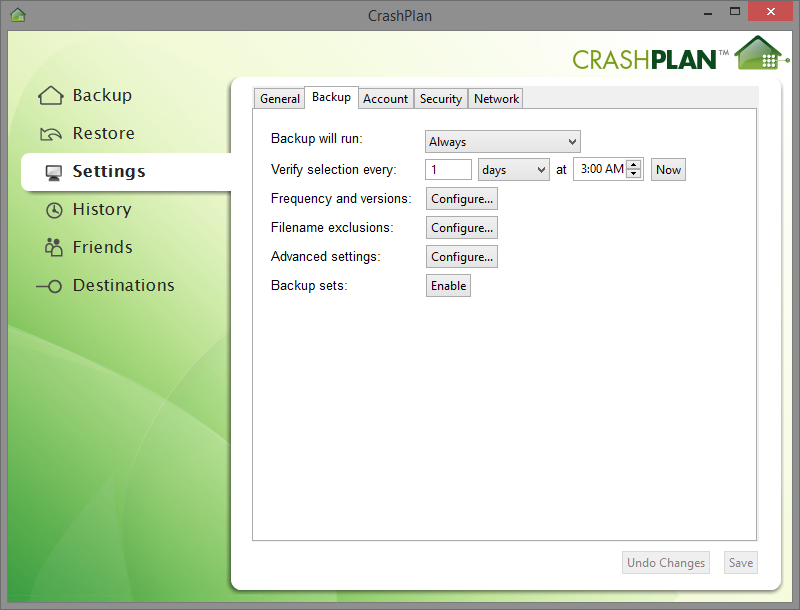
Task: Click the CrashPlan house icon in title bar
Action: pyautogui.click(x=18, y=15)
